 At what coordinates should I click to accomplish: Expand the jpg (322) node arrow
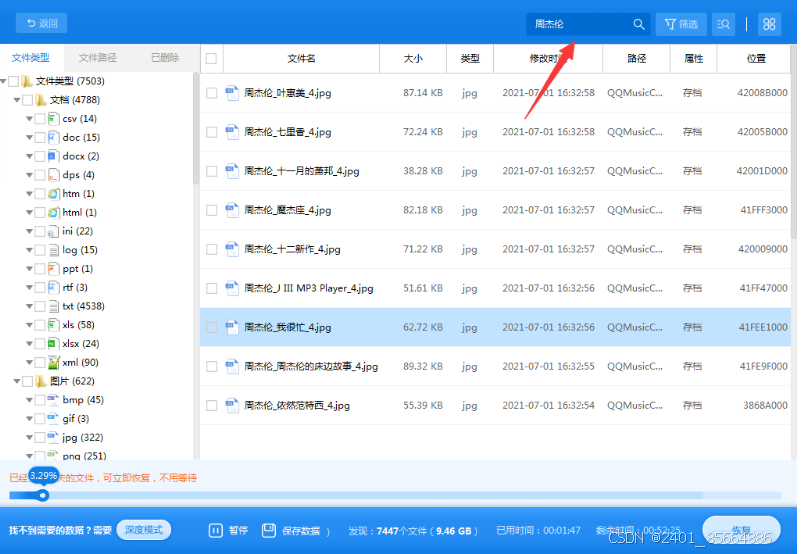click(x=29, y=438)
